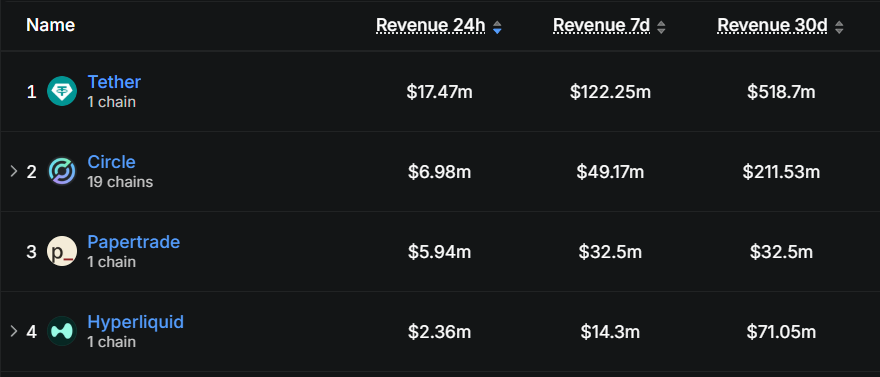Select Hyperliquid 7d revenue $14.3m
Screen dimensions: 880x377
[x=610, y=332]
